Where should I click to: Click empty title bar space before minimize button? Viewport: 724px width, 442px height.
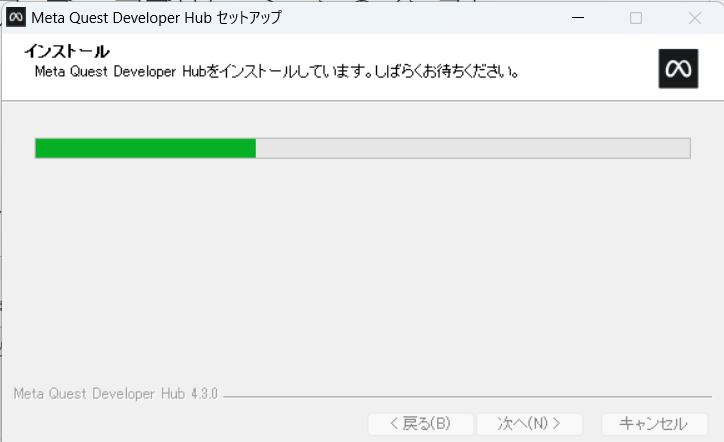(x=416, y=18)
